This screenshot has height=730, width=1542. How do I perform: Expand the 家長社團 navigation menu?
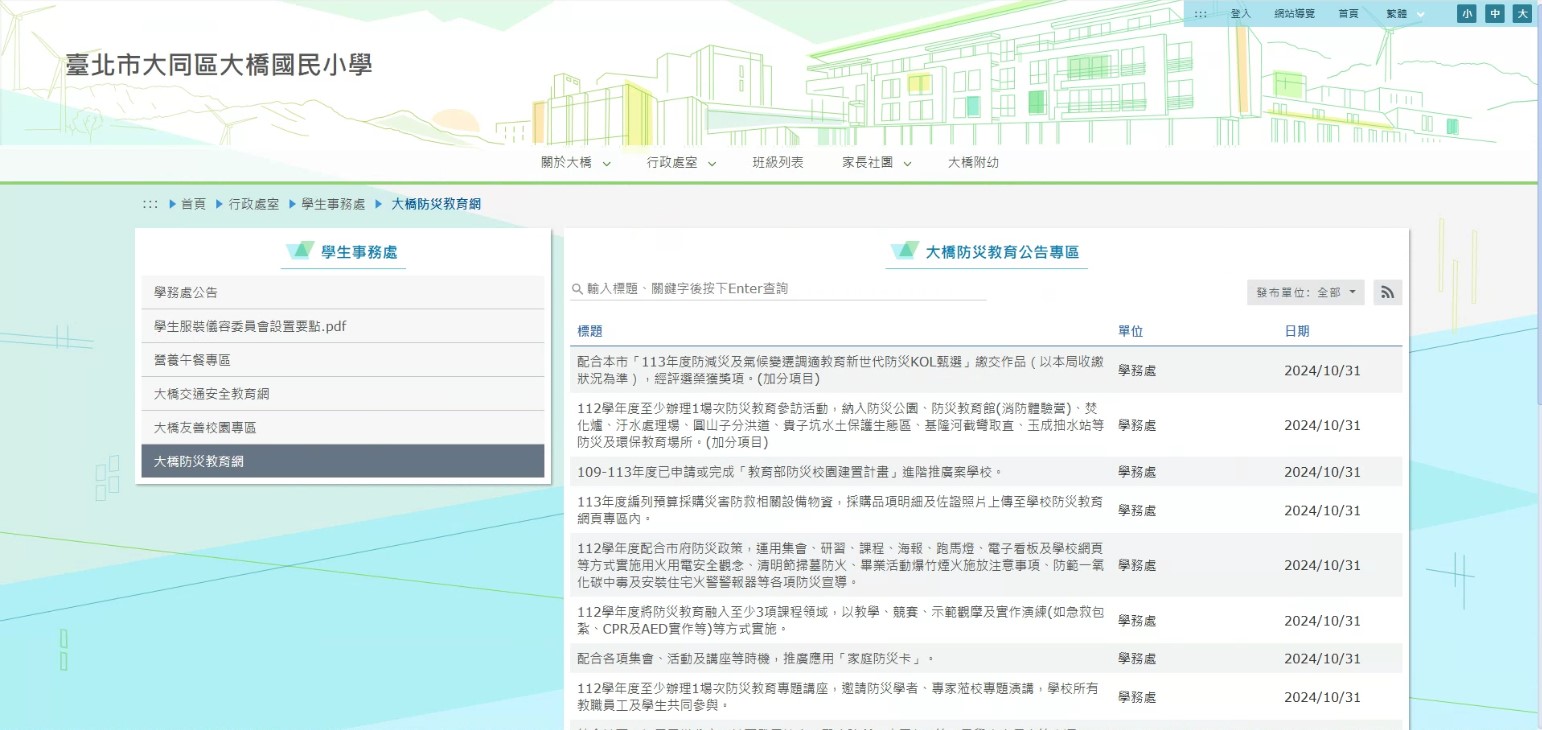(x=876, y=163)
